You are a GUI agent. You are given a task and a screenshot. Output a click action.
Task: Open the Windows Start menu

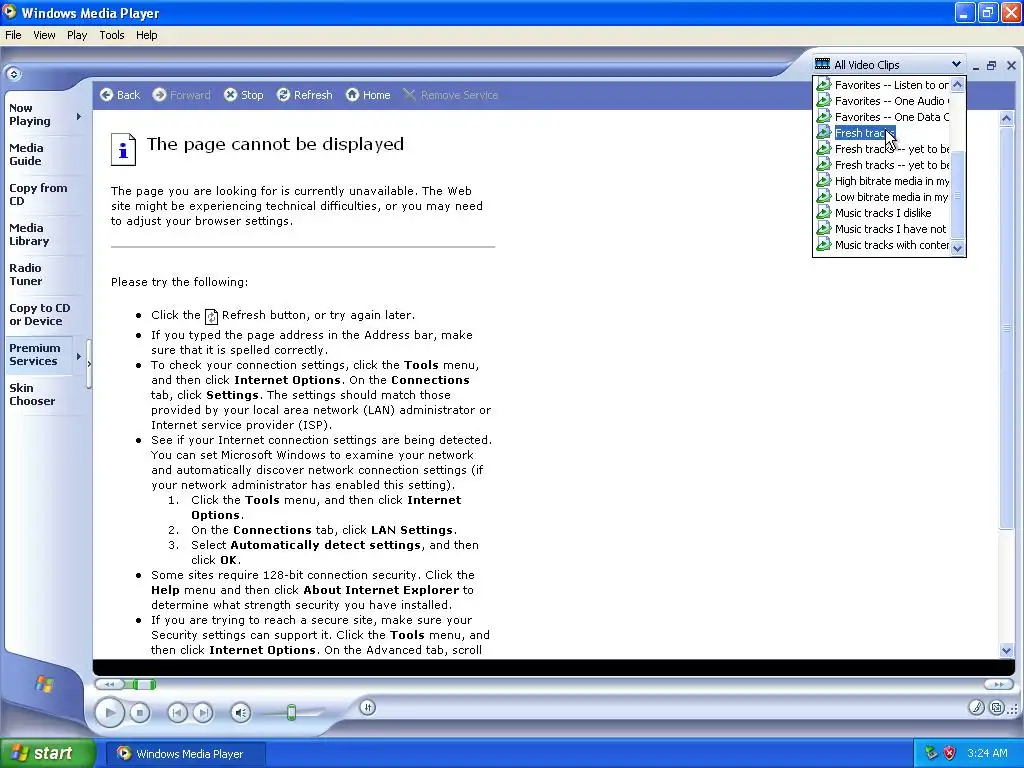tap(48, 754)
